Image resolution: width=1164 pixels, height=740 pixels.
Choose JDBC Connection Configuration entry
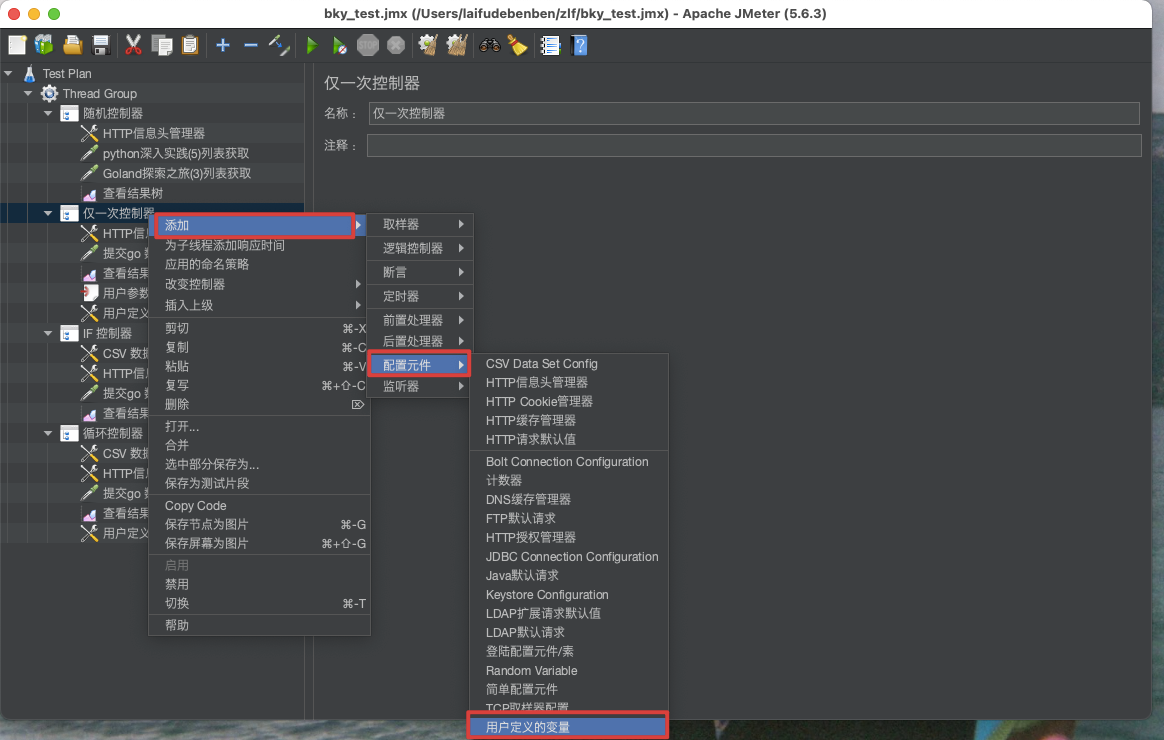(x=572, y=557)
